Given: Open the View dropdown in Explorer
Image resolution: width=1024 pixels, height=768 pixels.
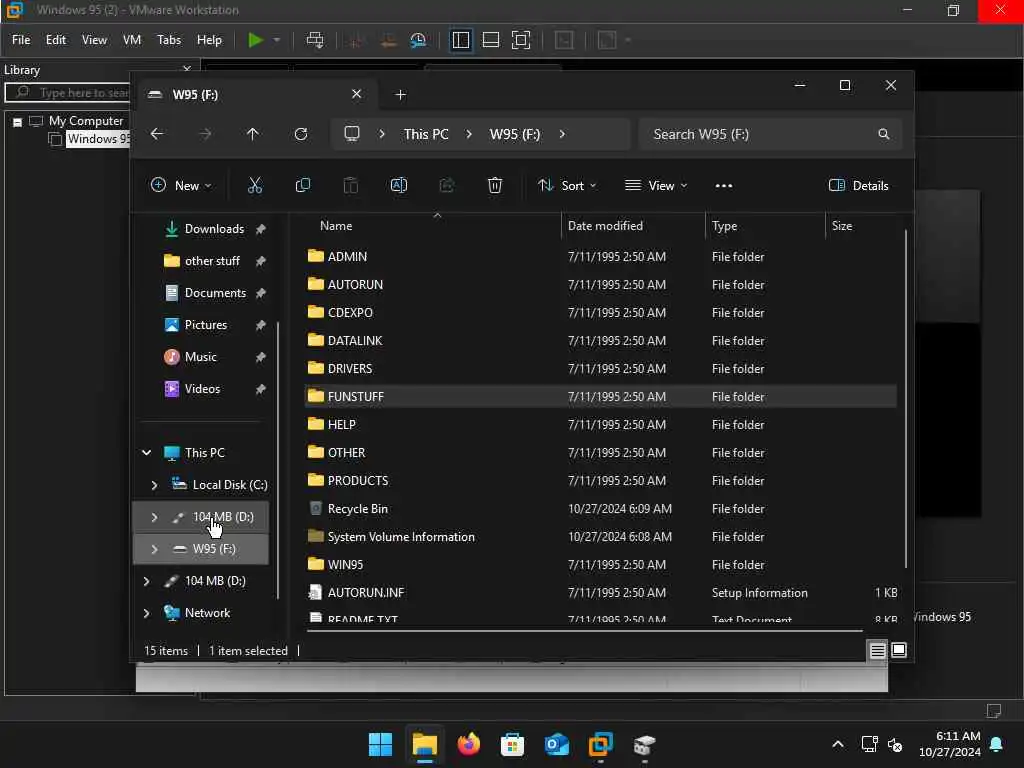Looking at the screenshot, I should pos(656,185).
